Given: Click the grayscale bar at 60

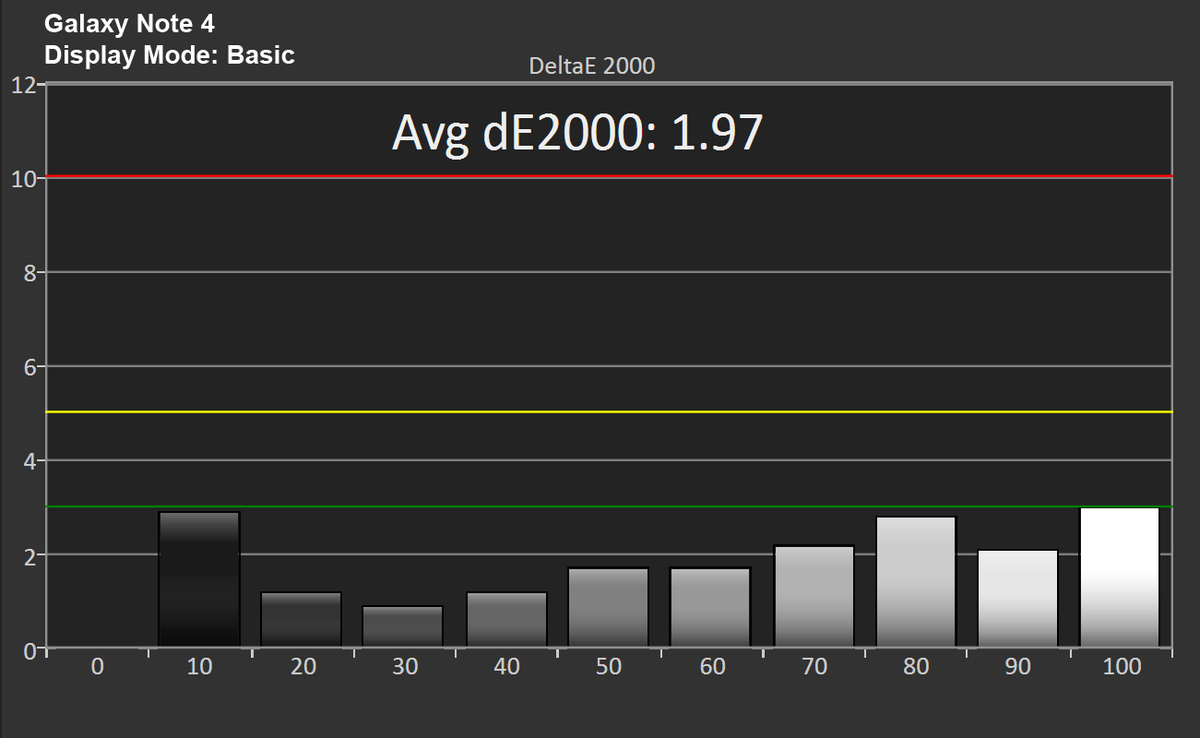Looking at the screenshot, I should (x=710, y=607).
